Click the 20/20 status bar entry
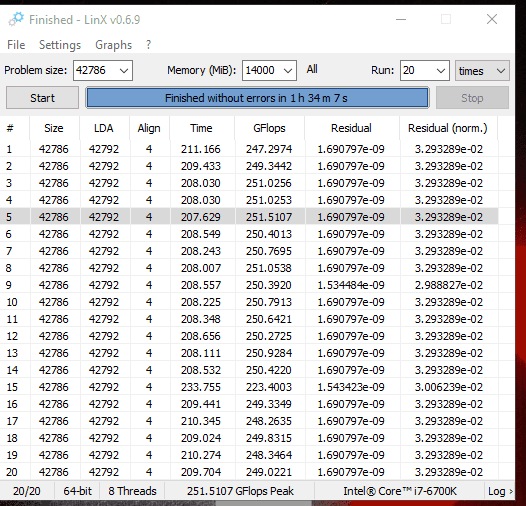Viewport: 526px width, 506px height. pyautogui.click(x=27, y=491)
